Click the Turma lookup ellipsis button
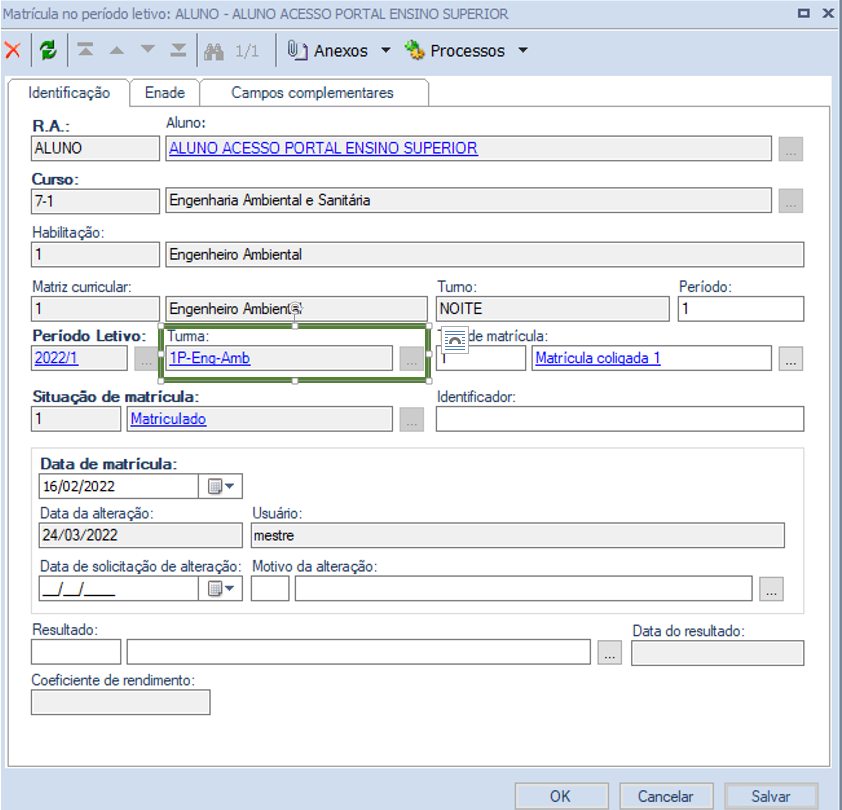 pos(412,359)
